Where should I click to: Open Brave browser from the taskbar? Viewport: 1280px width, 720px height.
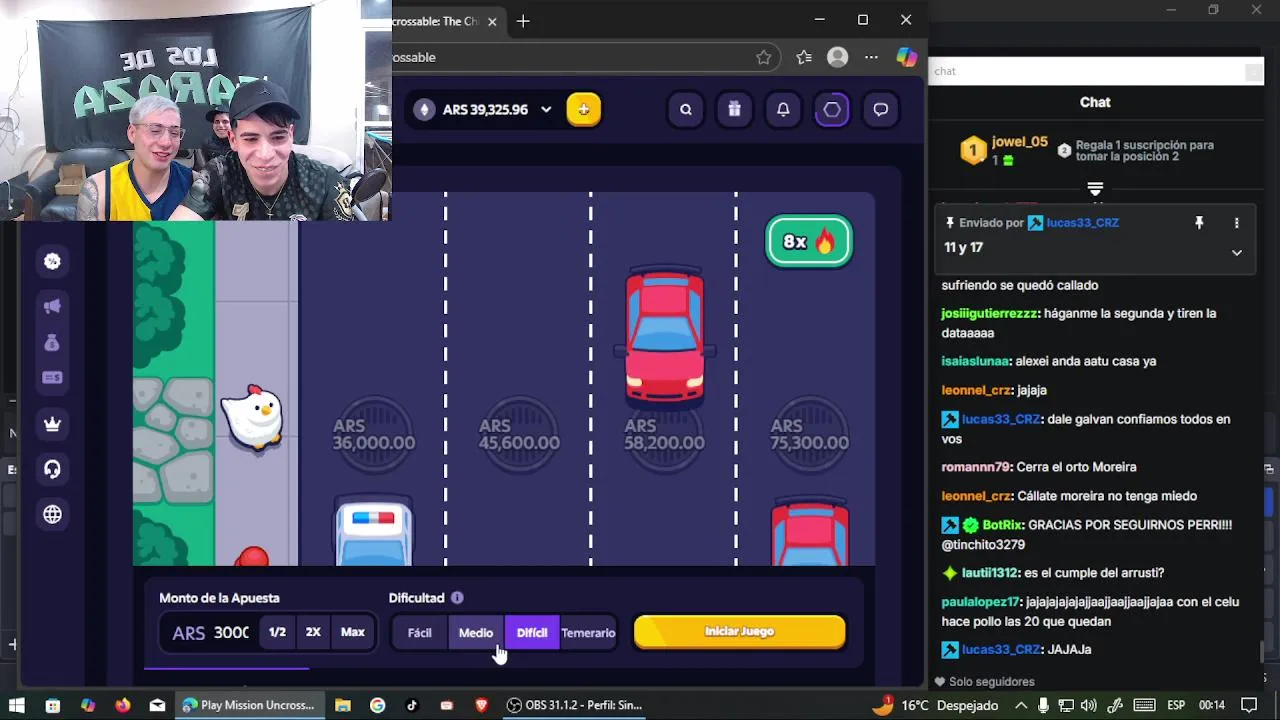tap(481, 705)
